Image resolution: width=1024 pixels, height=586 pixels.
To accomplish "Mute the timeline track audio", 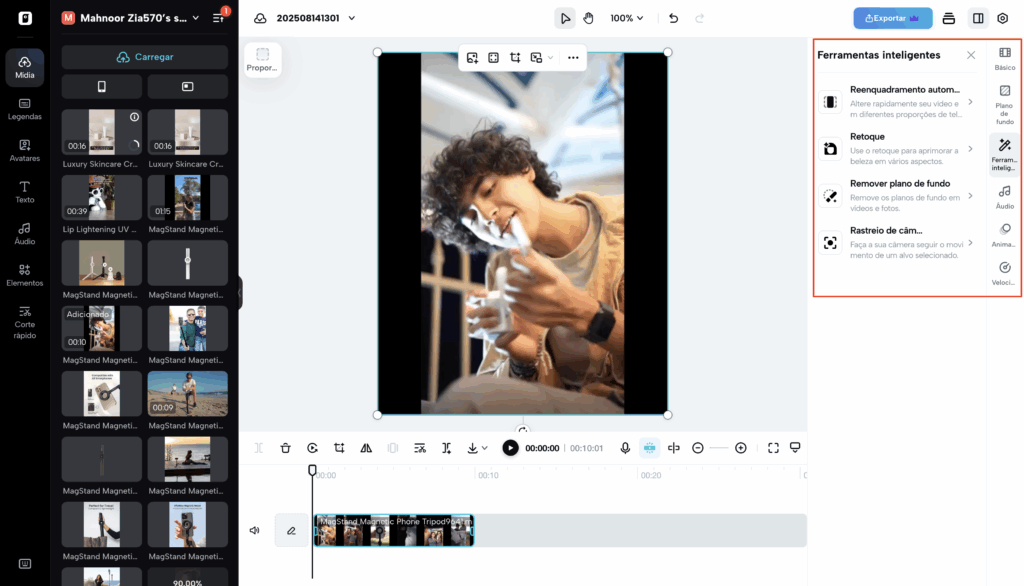I will point(255,530).
